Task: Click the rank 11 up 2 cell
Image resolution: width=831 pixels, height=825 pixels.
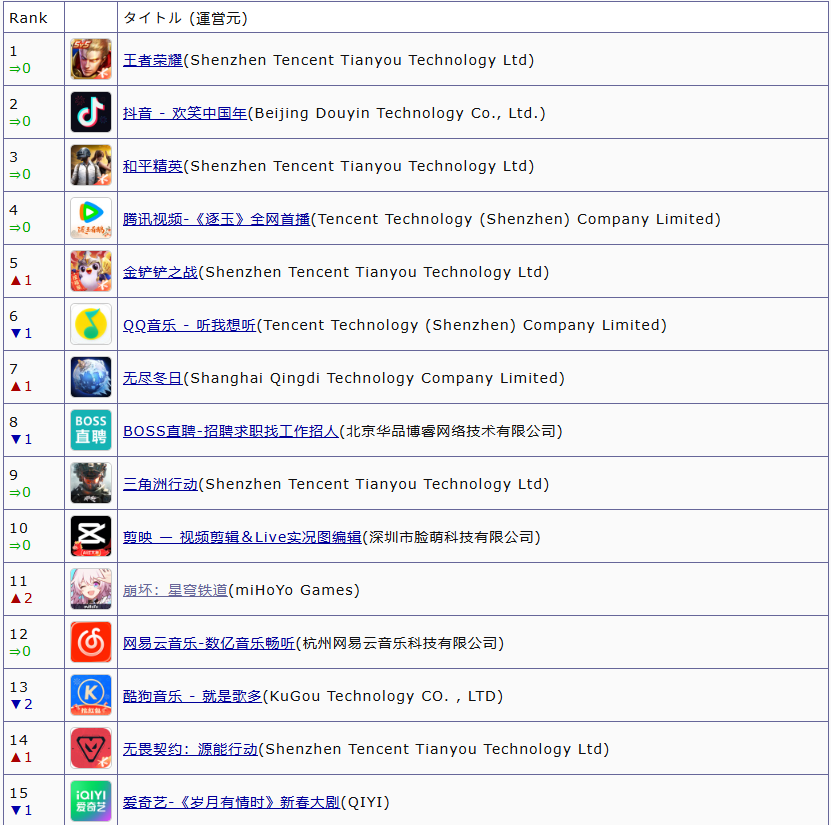Action: click(34, 589)
